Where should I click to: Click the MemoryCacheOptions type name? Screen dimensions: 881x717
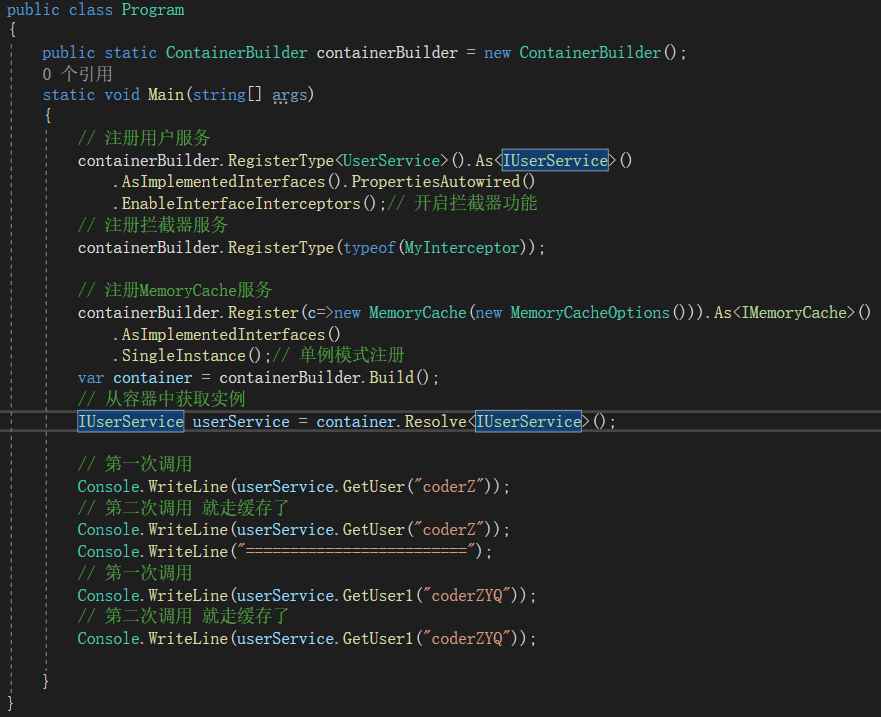[590, 312]
